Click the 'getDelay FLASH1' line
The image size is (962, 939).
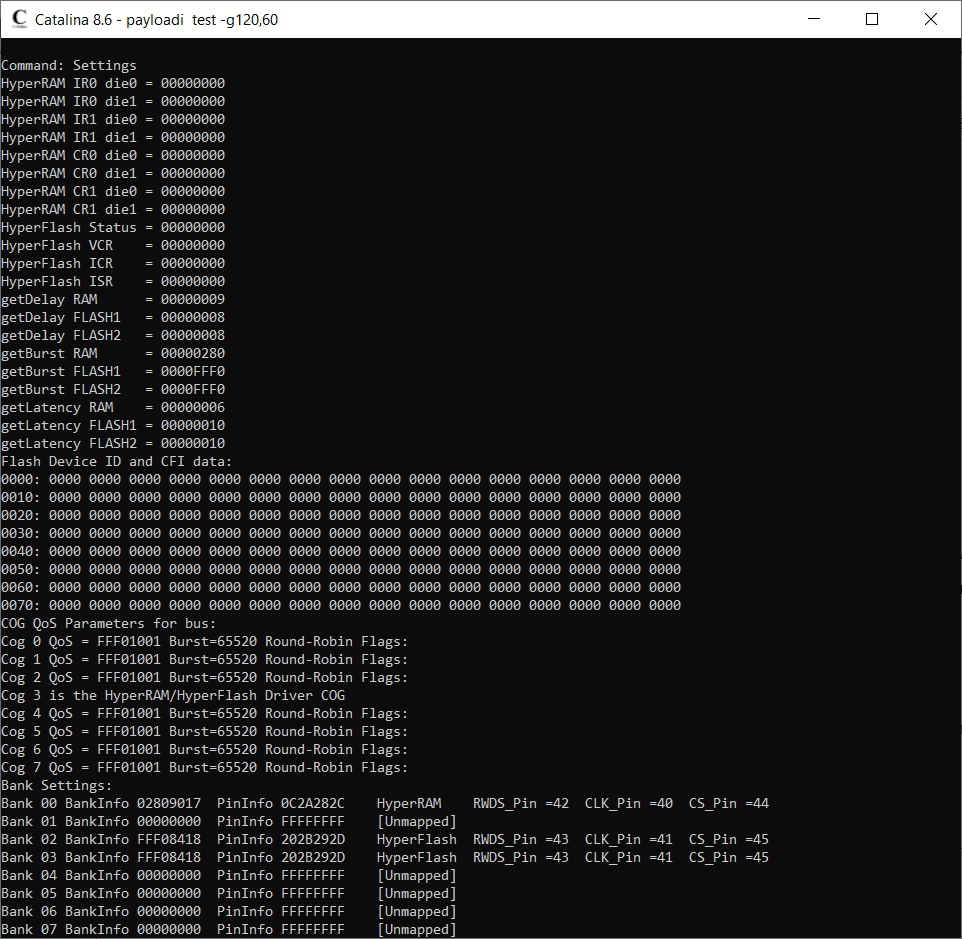(x=113, y=317)
